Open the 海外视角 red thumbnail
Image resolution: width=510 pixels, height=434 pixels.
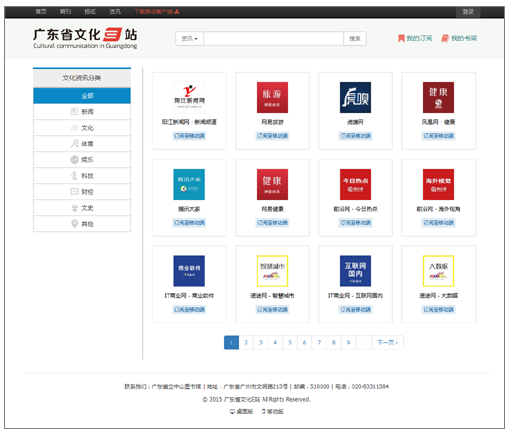click(438, 184)
